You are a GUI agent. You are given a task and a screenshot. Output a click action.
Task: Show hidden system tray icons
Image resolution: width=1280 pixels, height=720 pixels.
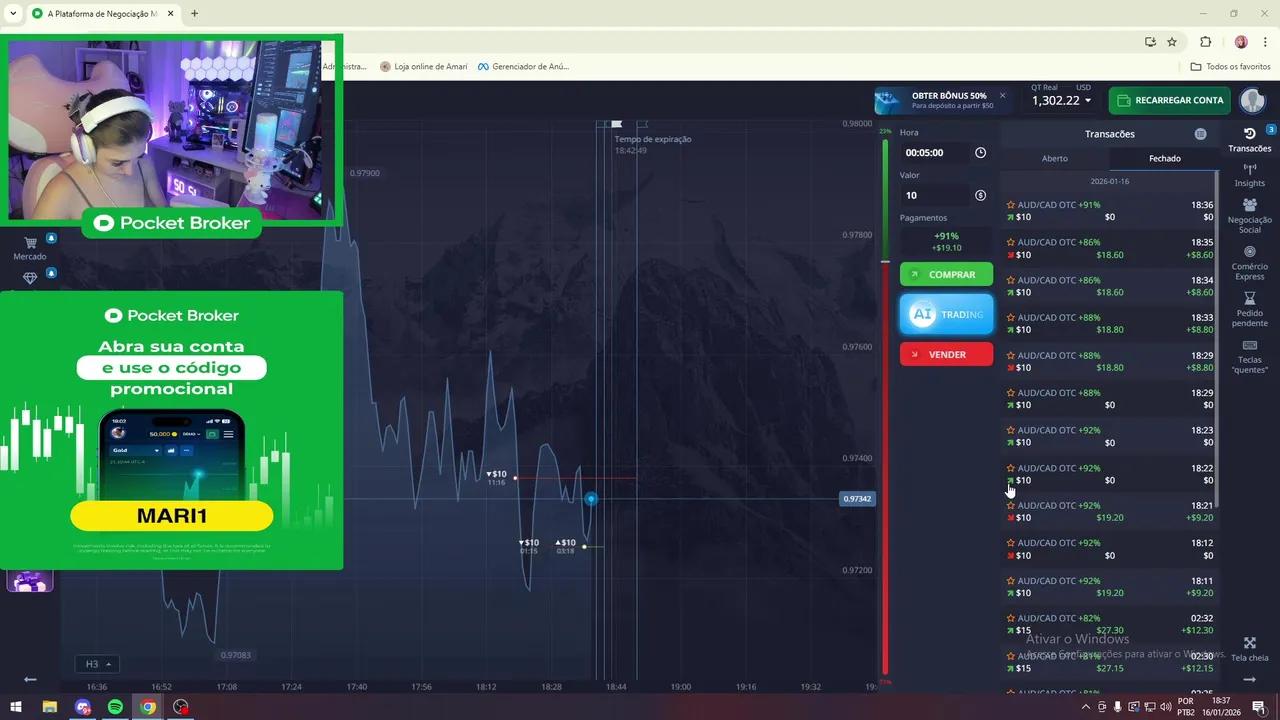coord(1086,707)
